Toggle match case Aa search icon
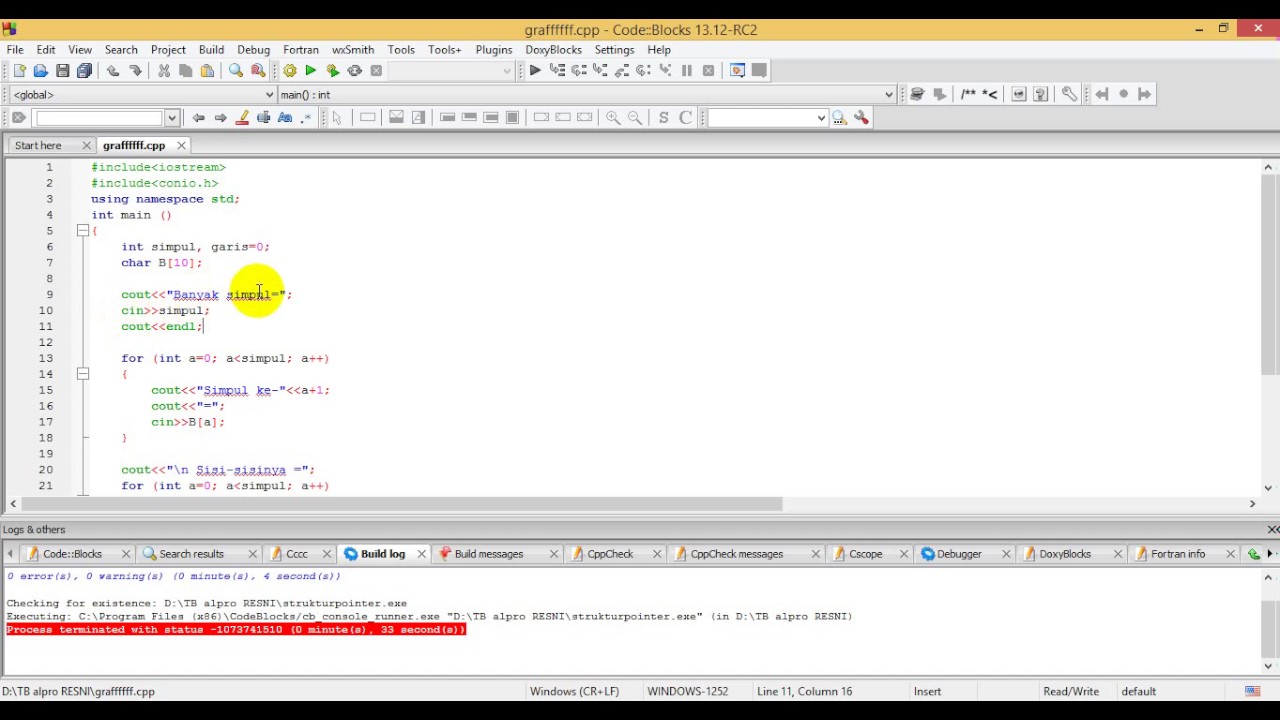The width and height of the screenshot is (1280, 720). 285,118
